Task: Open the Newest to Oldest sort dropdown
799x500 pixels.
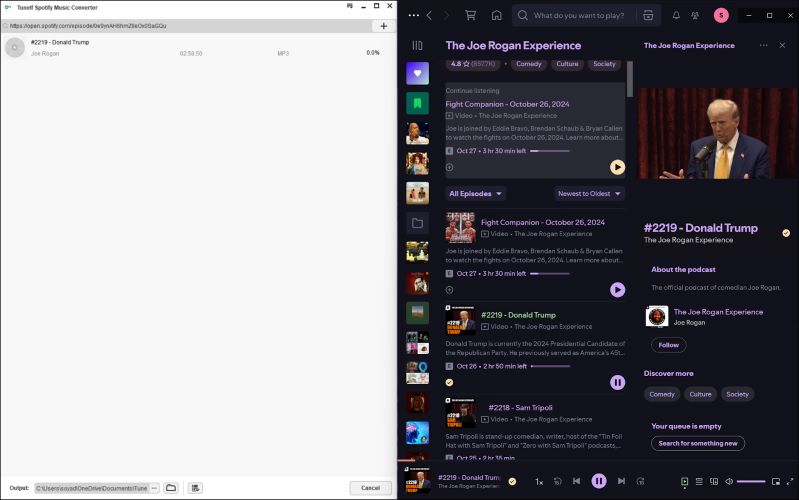Action: pos(589,194)
